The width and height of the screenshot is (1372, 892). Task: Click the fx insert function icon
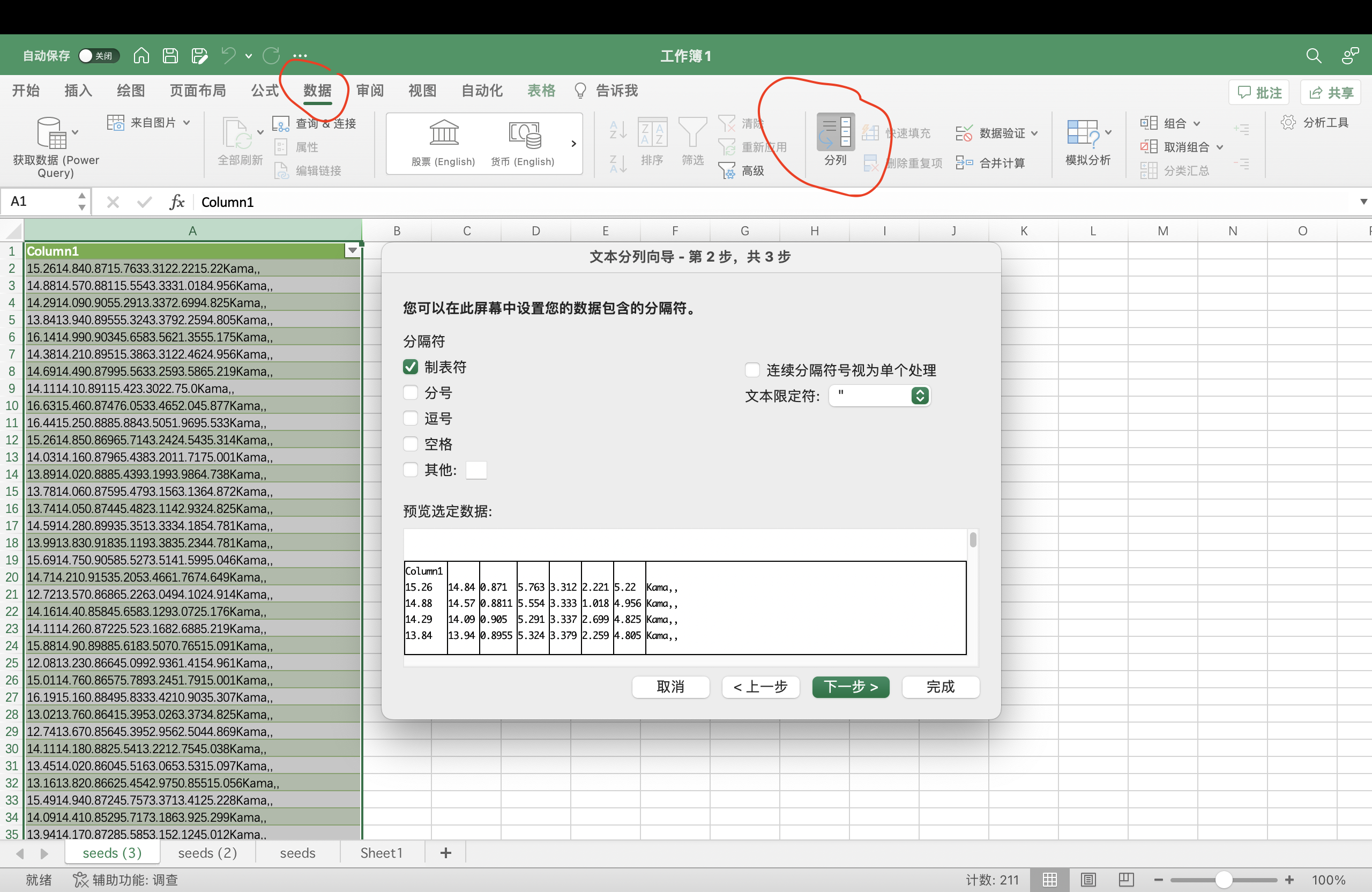[177, 202]
